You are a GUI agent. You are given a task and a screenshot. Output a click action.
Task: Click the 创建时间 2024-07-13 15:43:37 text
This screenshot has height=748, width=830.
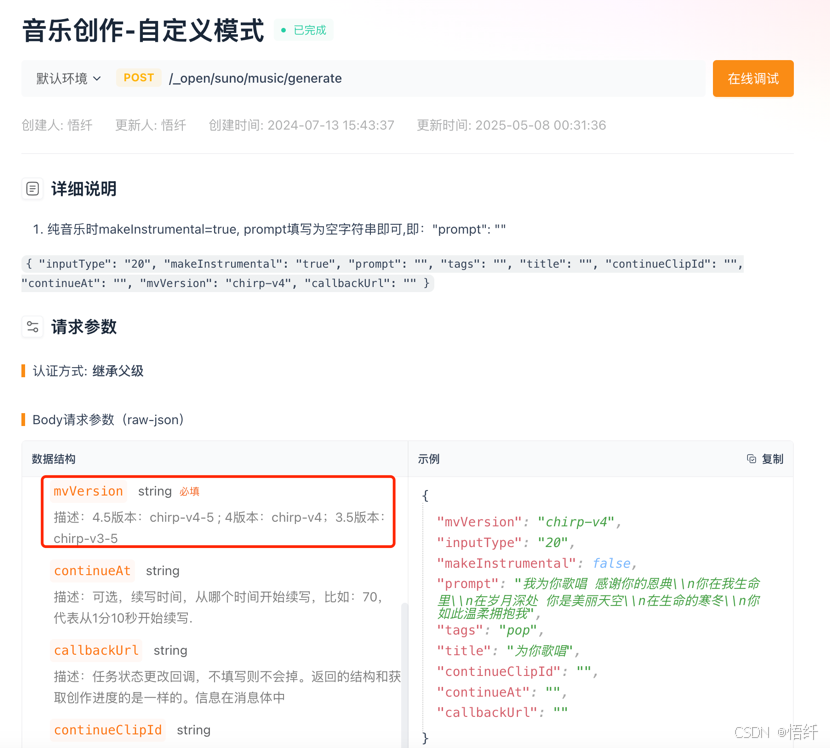click(x=301, y=125)
